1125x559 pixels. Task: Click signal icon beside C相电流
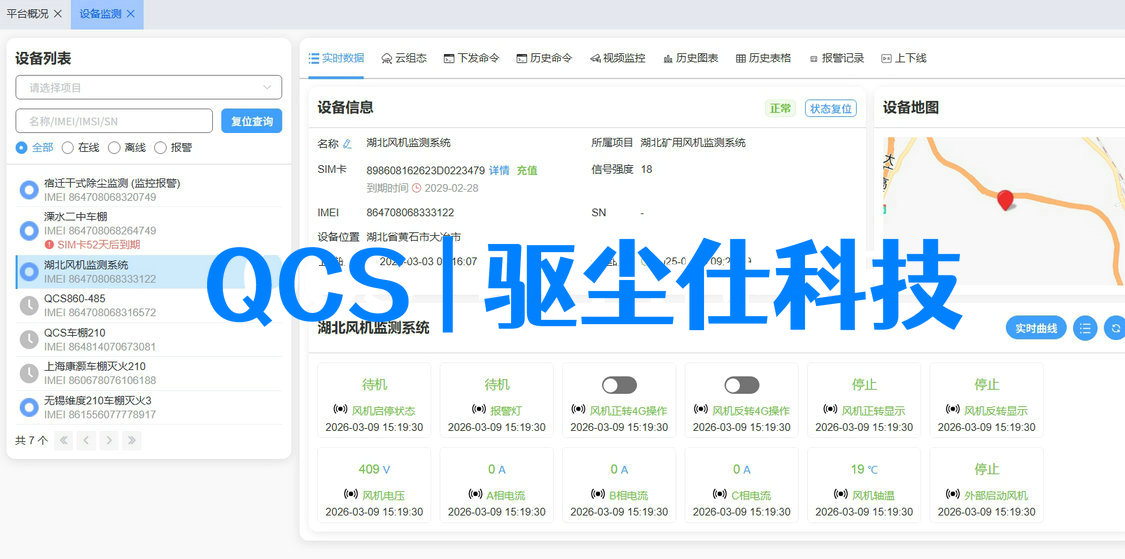tap(720, 494)
